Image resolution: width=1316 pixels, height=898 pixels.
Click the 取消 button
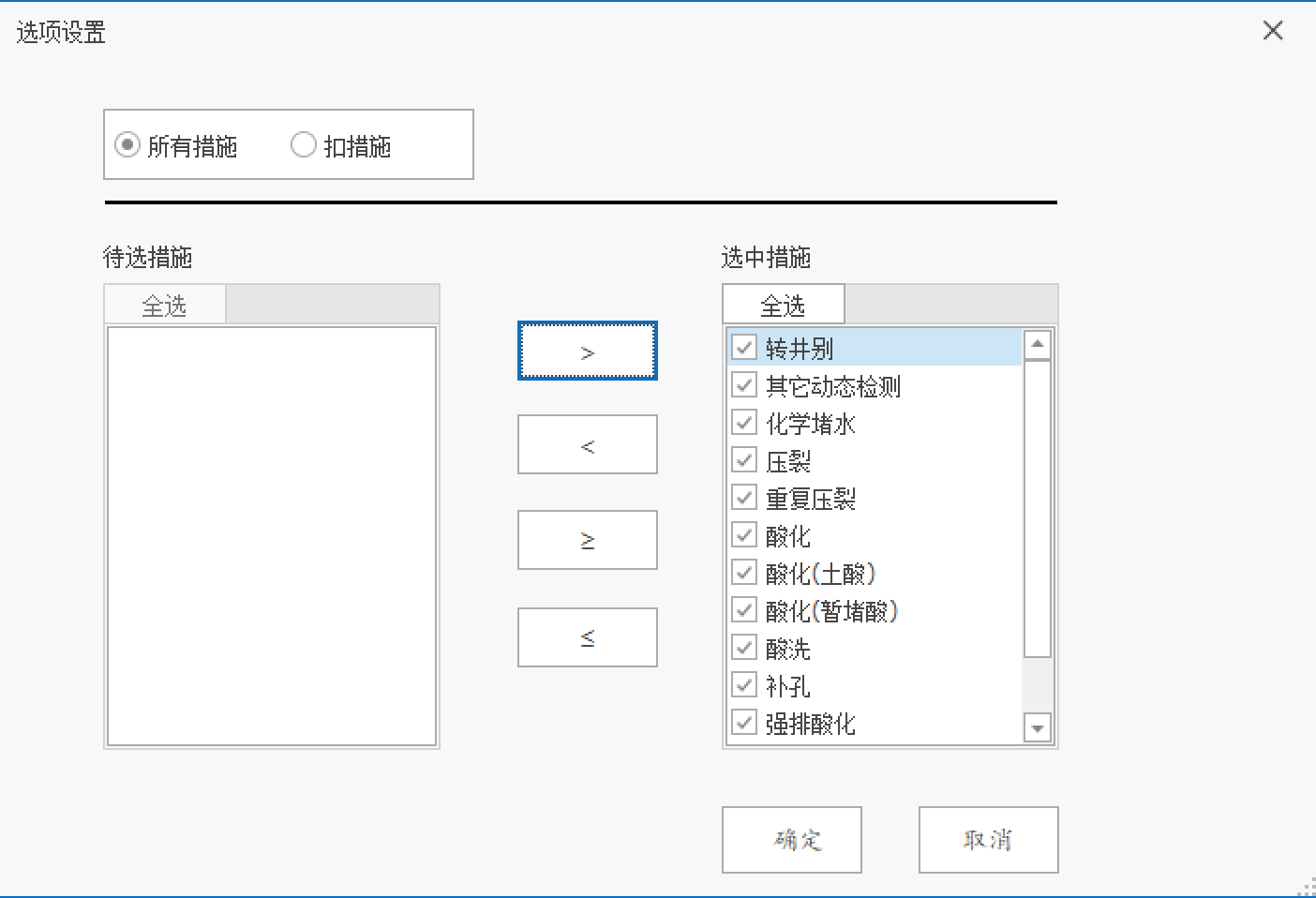click(988, 840)
